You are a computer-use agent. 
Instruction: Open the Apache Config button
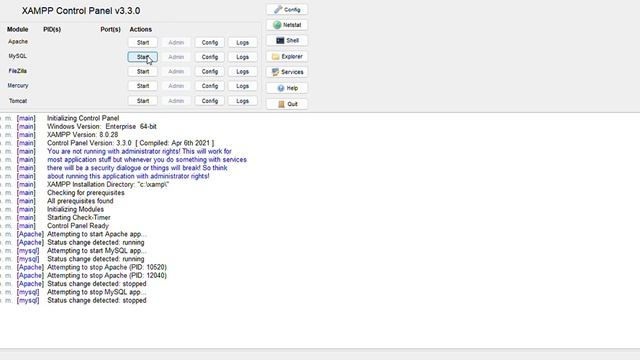click(x=209, y=42)
